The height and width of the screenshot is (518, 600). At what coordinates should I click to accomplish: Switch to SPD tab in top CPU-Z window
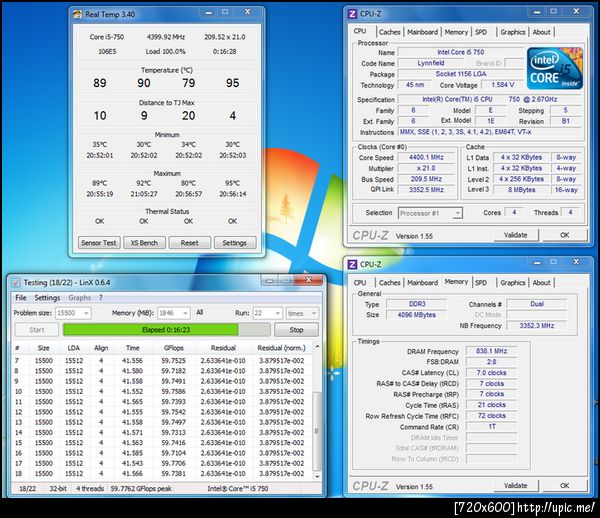pos(481,32)
